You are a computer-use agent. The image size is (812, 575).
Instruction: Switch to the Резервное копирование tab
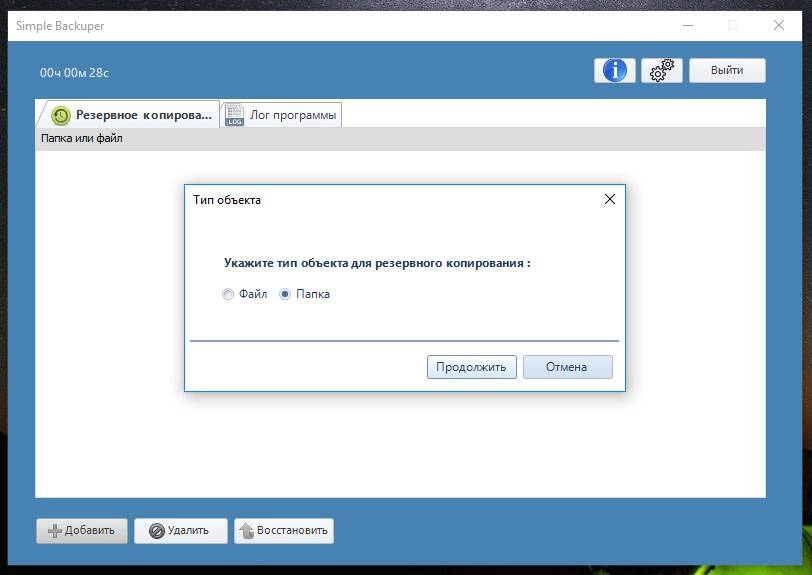click(x=129, y=114)
